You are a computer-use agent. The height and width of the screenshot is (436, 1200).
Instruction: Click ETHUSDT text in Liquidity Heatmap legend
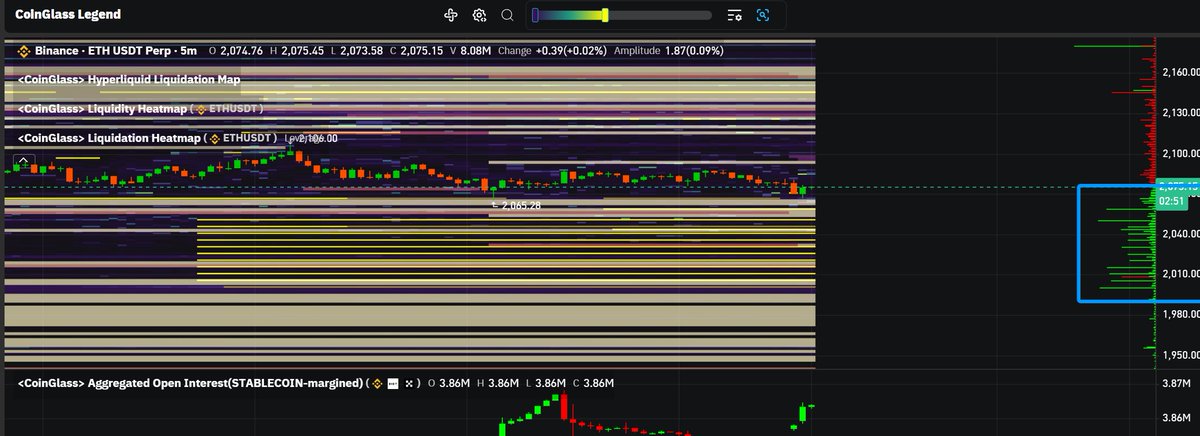233,108
